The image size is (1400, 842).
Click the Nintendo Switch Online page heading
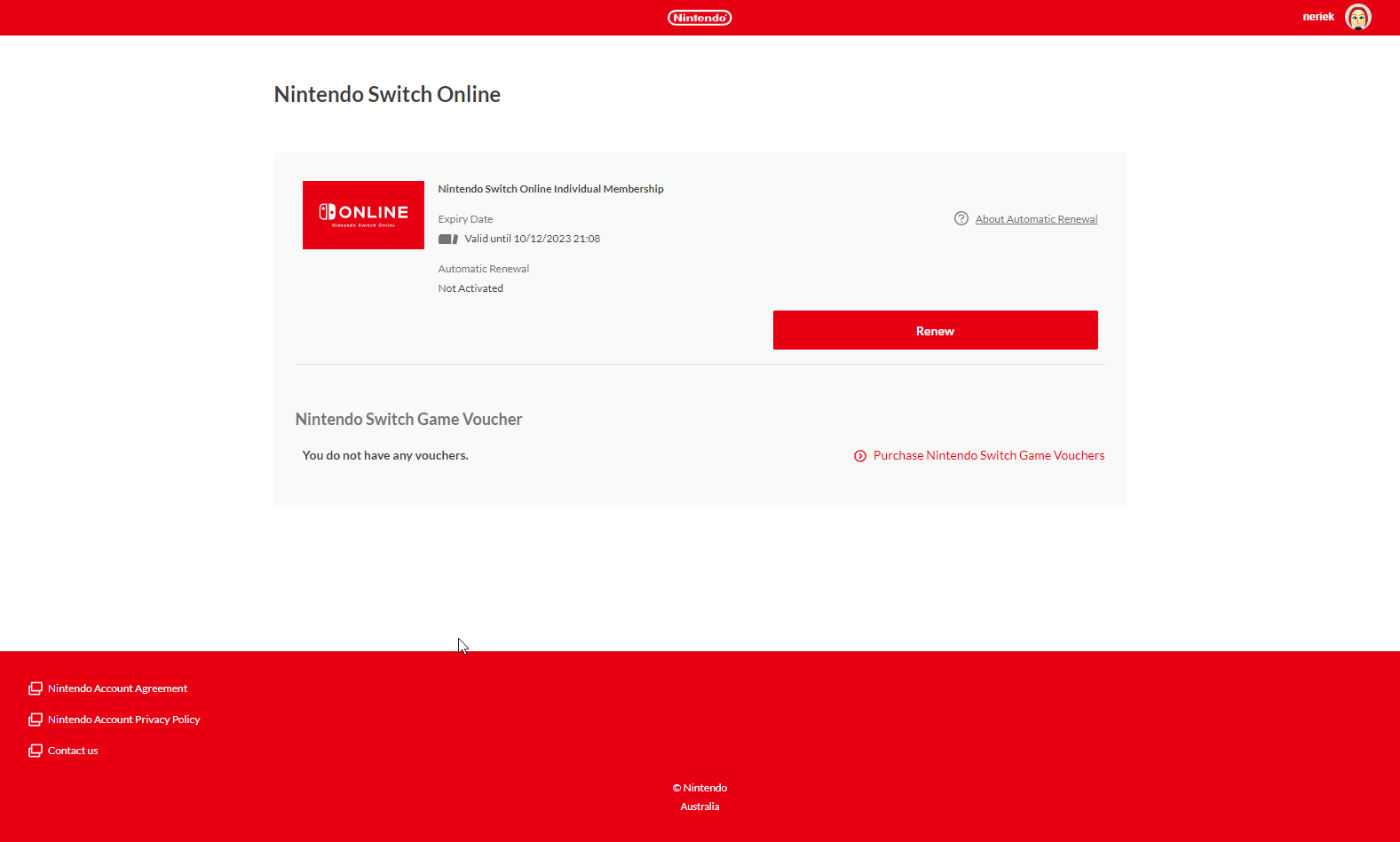click(387, 94)
